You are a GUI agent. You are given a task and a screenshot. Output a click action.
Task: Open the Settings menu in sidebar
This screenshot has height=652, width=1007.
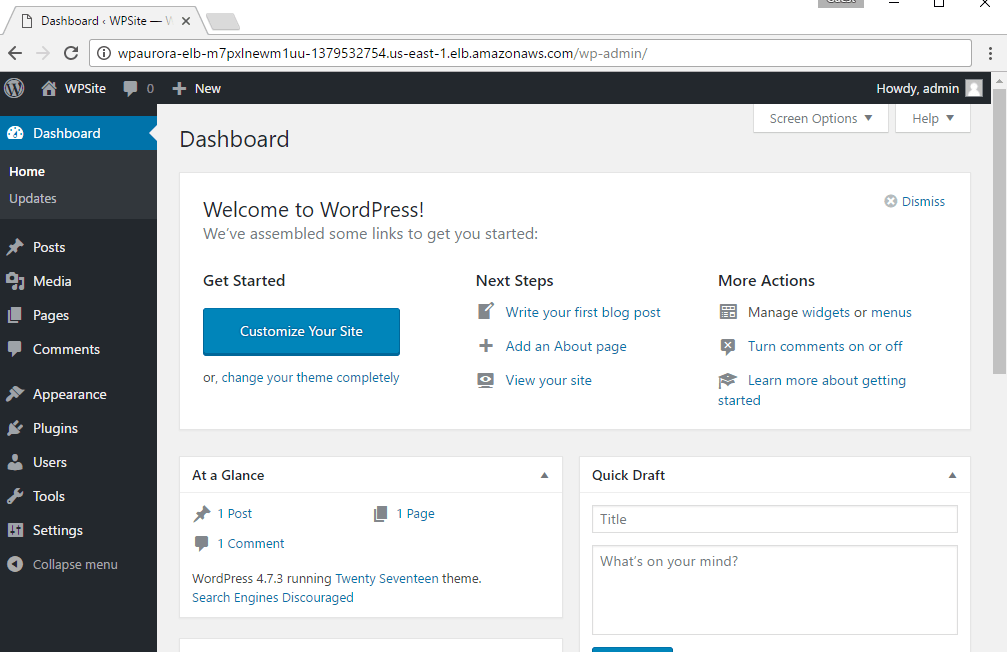click(57, 530)
